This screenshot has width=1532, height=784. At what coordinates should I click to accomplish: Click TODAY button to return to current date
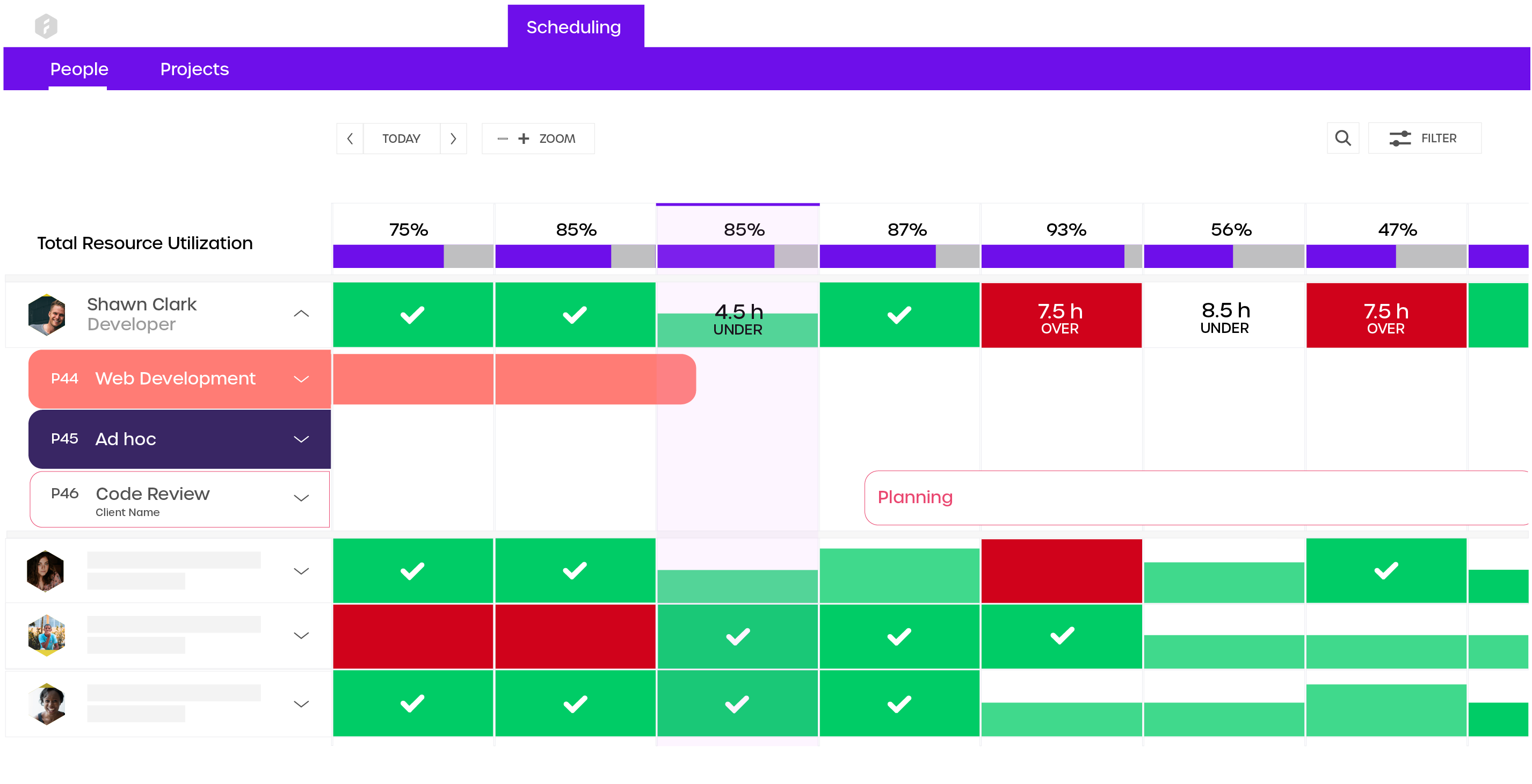coord(402,139)
